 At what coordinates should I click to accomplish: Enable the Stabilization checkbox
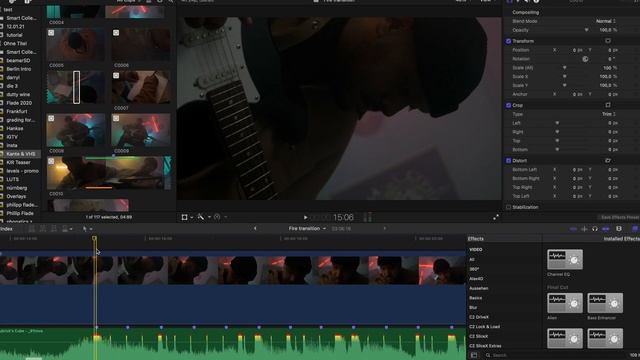tap(509, 207)
